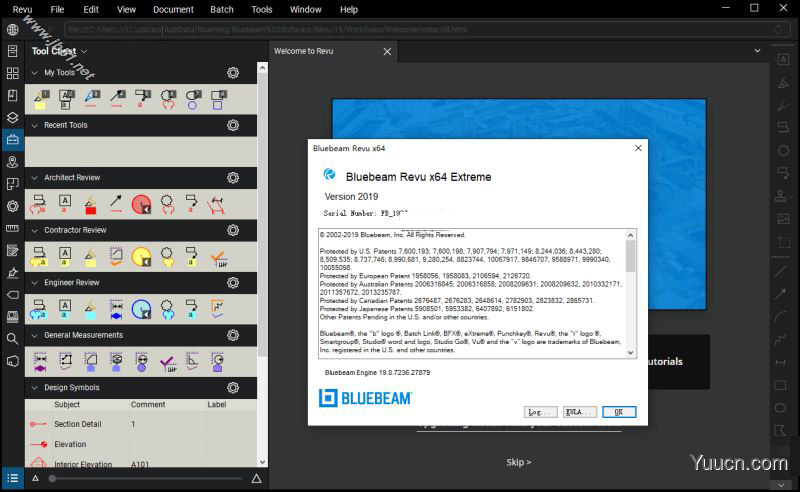Open My Tools settings gear
This screenshot has height=492, width=800.
(x=233, y=72)
